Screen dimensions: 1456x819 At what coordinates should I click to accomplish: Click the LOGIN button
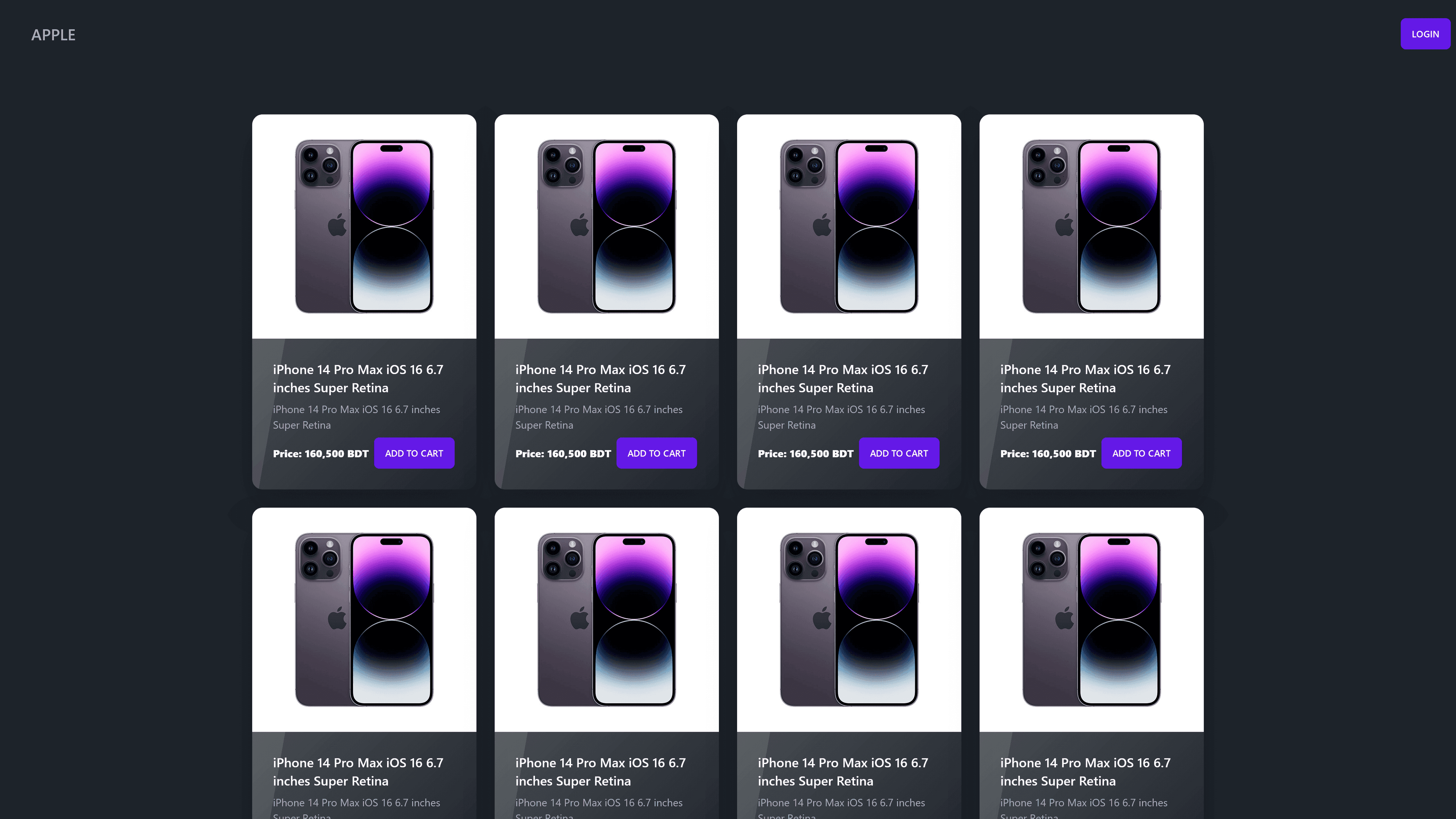(x=1425, y=34)
